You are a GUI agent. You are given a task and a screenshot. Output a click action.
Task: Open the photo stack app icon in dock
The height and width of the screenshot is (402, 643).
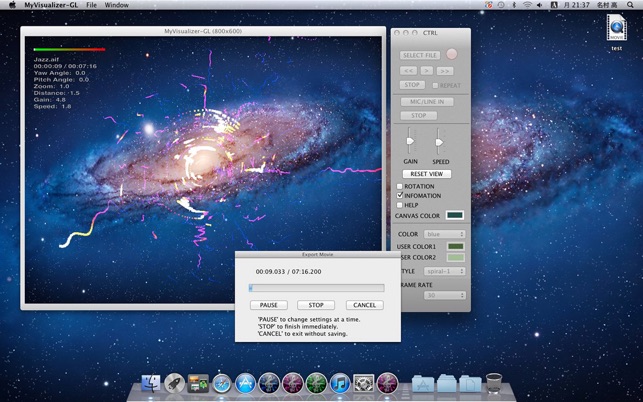coord(198,384)
